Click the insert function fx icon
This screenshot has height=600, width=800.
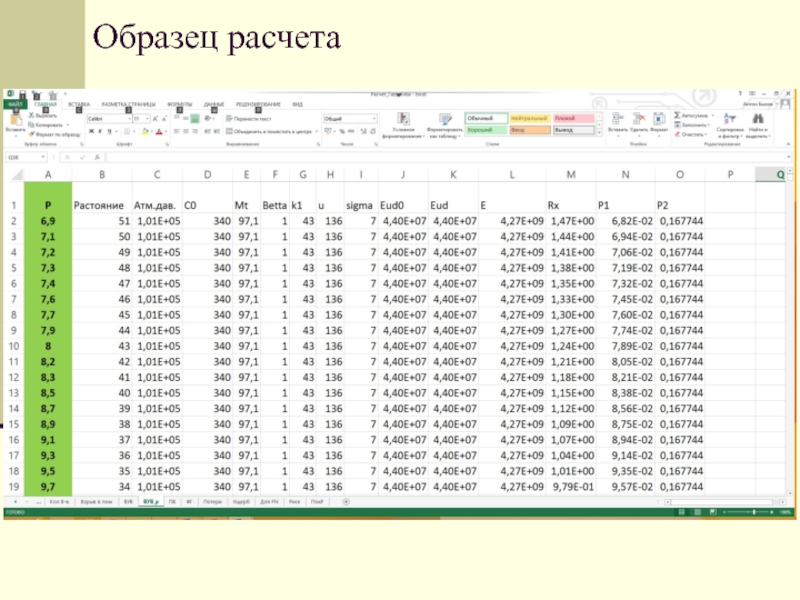pos(97,157)
